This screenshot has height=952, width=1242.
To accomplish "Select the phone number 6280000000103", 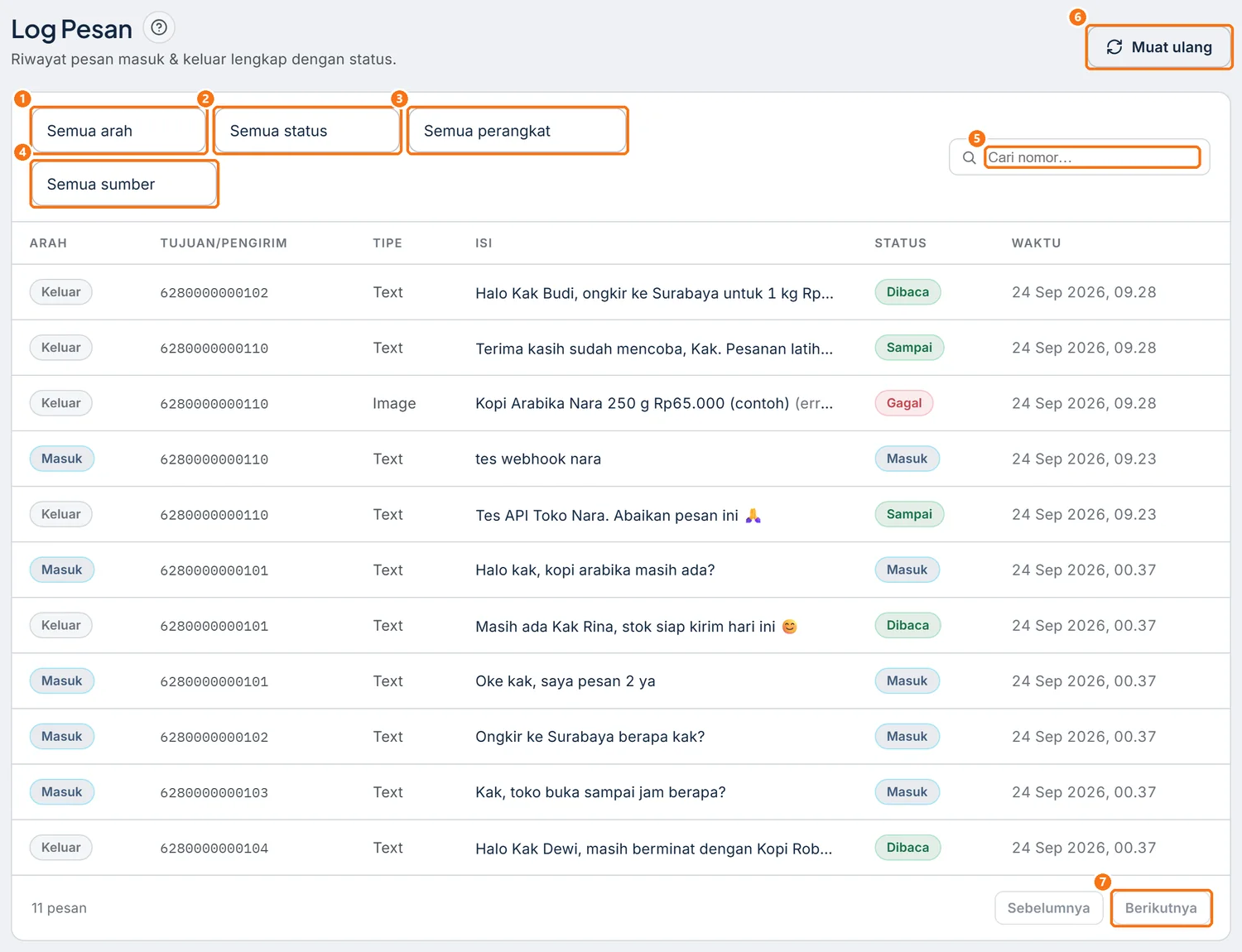I will [x=214, y=792].
